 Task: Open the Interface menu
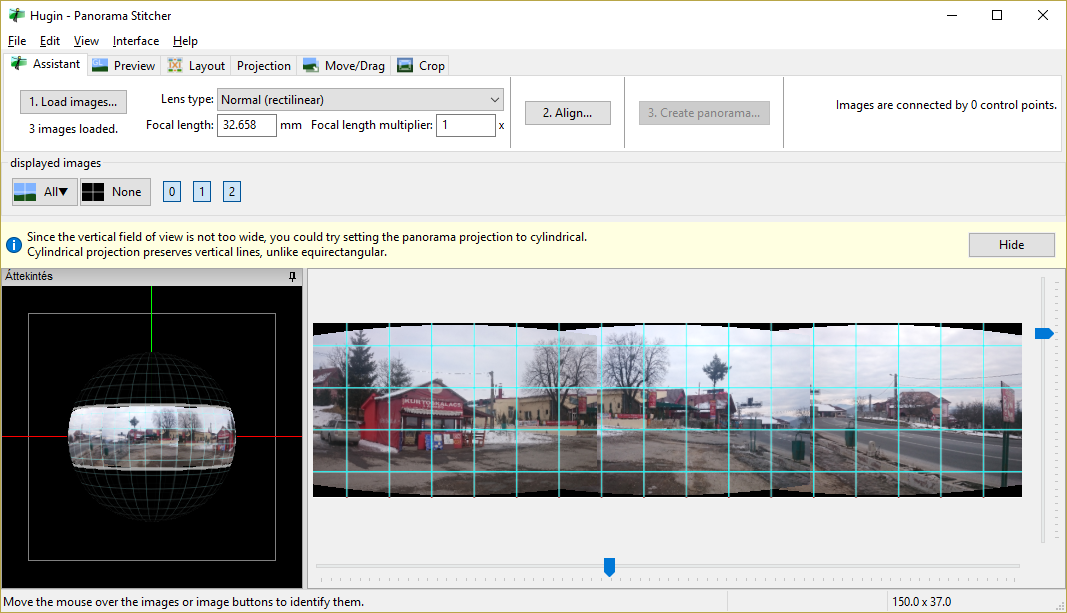pos(136,41)
